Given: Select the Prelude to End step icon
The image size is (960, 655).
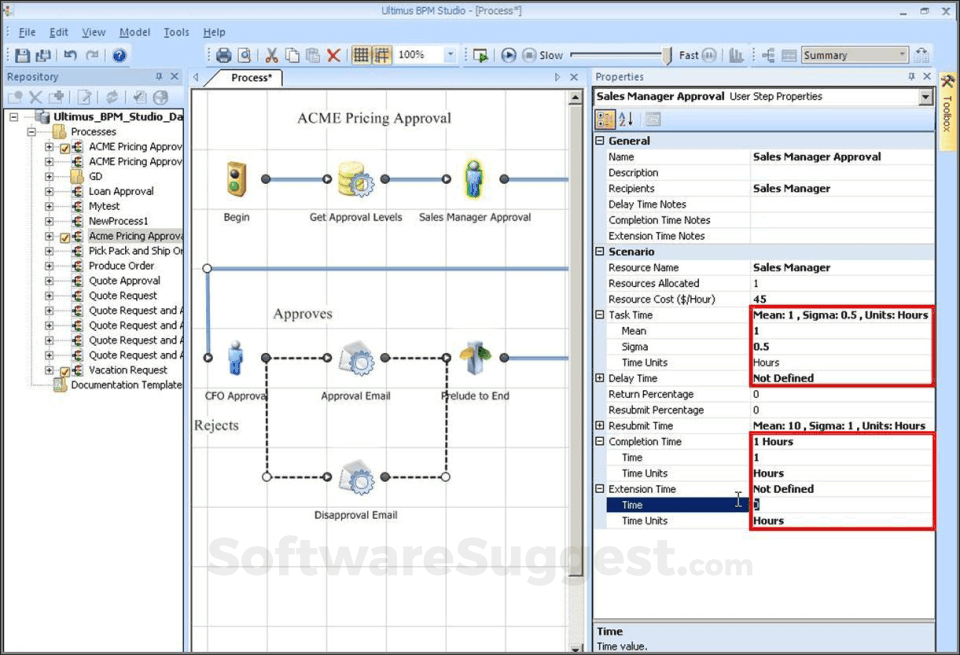Looking at the screenshot, I should [x=475, y=358].
